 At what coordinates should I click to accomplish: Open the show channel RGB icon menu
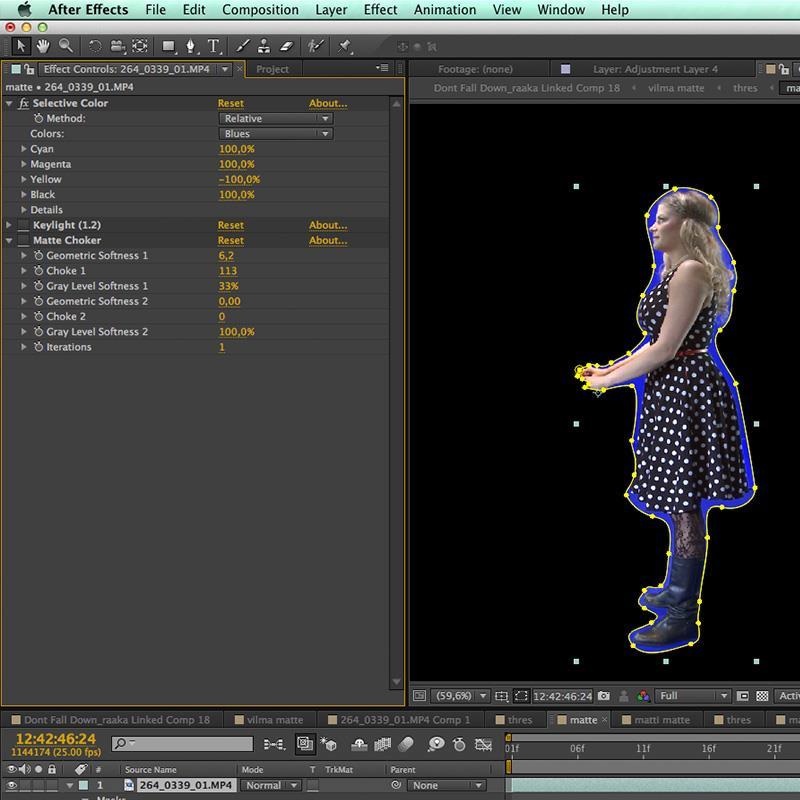tap(643, 695)
